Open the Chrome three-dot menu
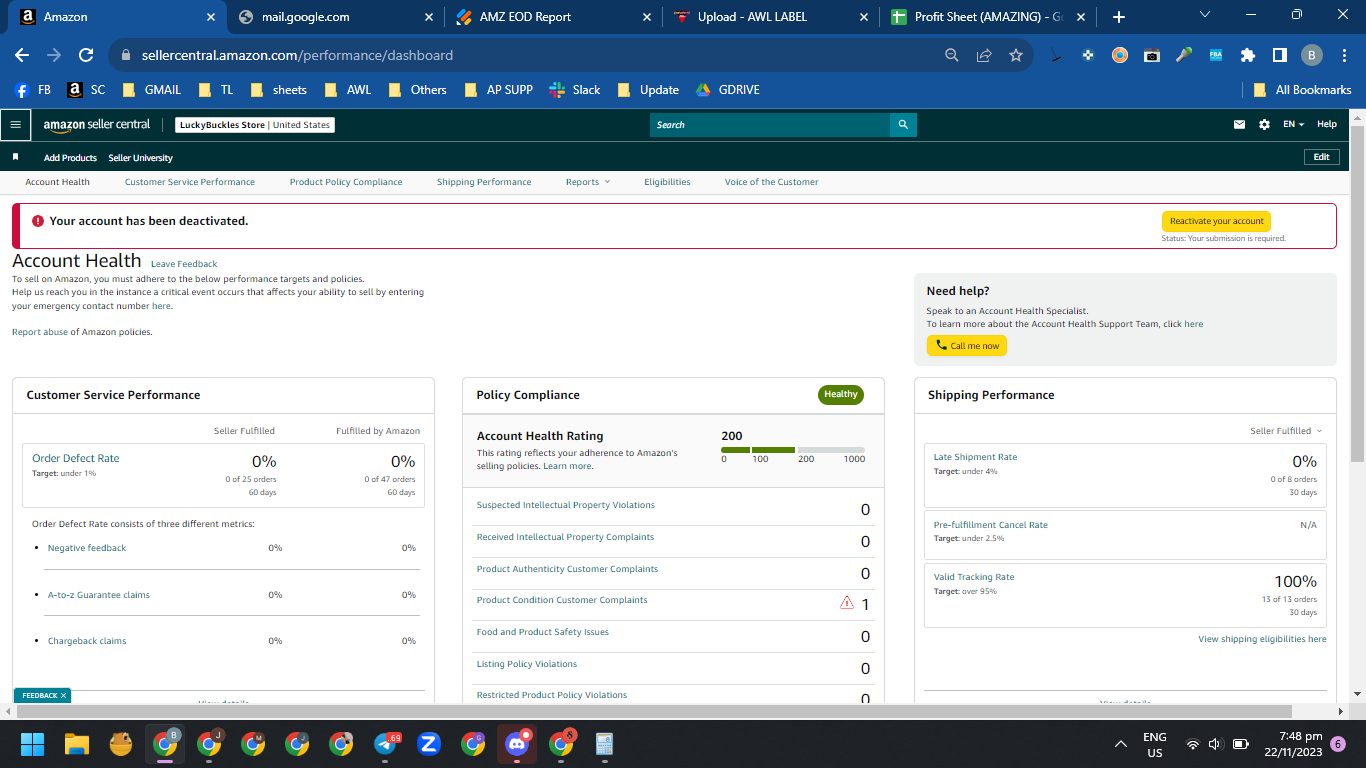Screen dimensions: 1366x768 pos(1344,55)
